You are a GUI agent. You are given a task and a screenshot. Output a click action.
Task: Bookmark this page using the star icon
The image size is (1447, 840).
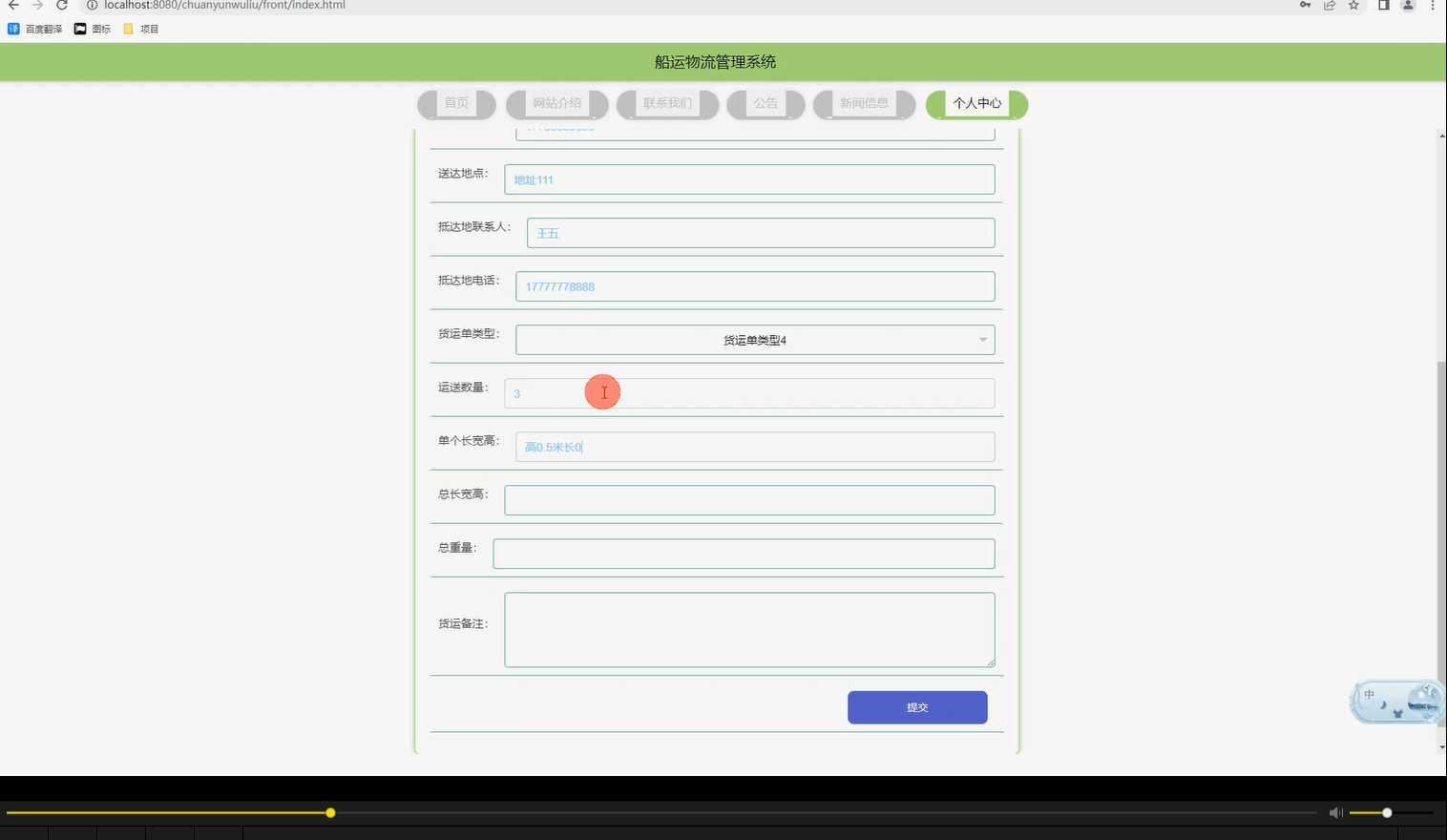pos(1353,6)
